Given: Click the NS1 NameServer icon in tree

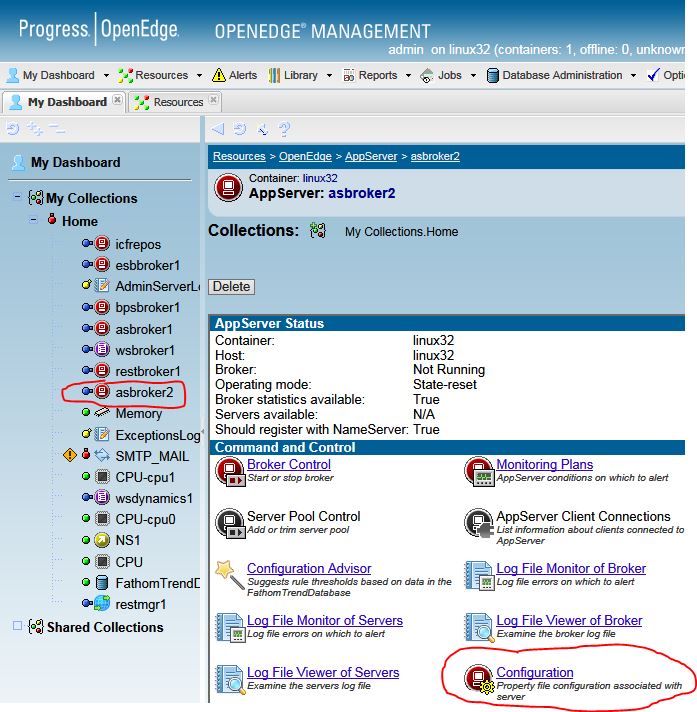Looking at the screenshot, I should 102,540.
